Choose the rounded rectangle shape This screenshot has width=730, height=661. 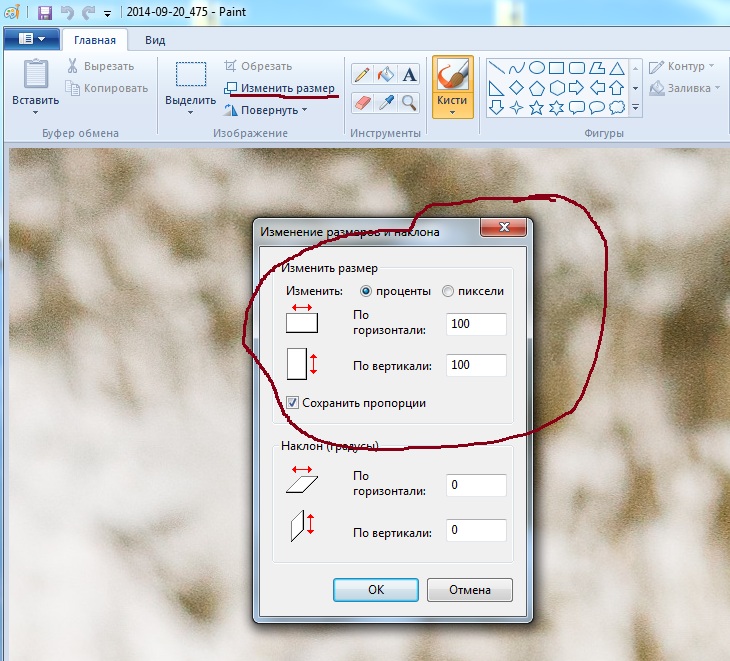point(577,68)
